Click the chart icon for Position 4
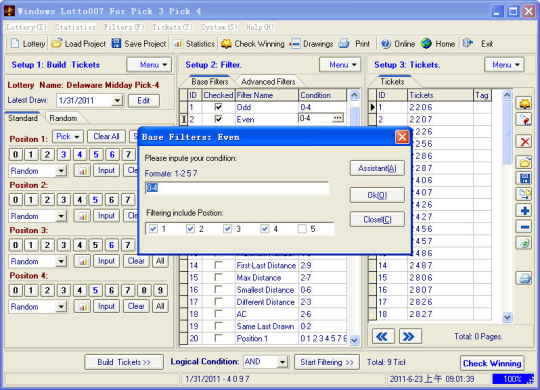The image size is (540, 390). click(x=82, y=306)
